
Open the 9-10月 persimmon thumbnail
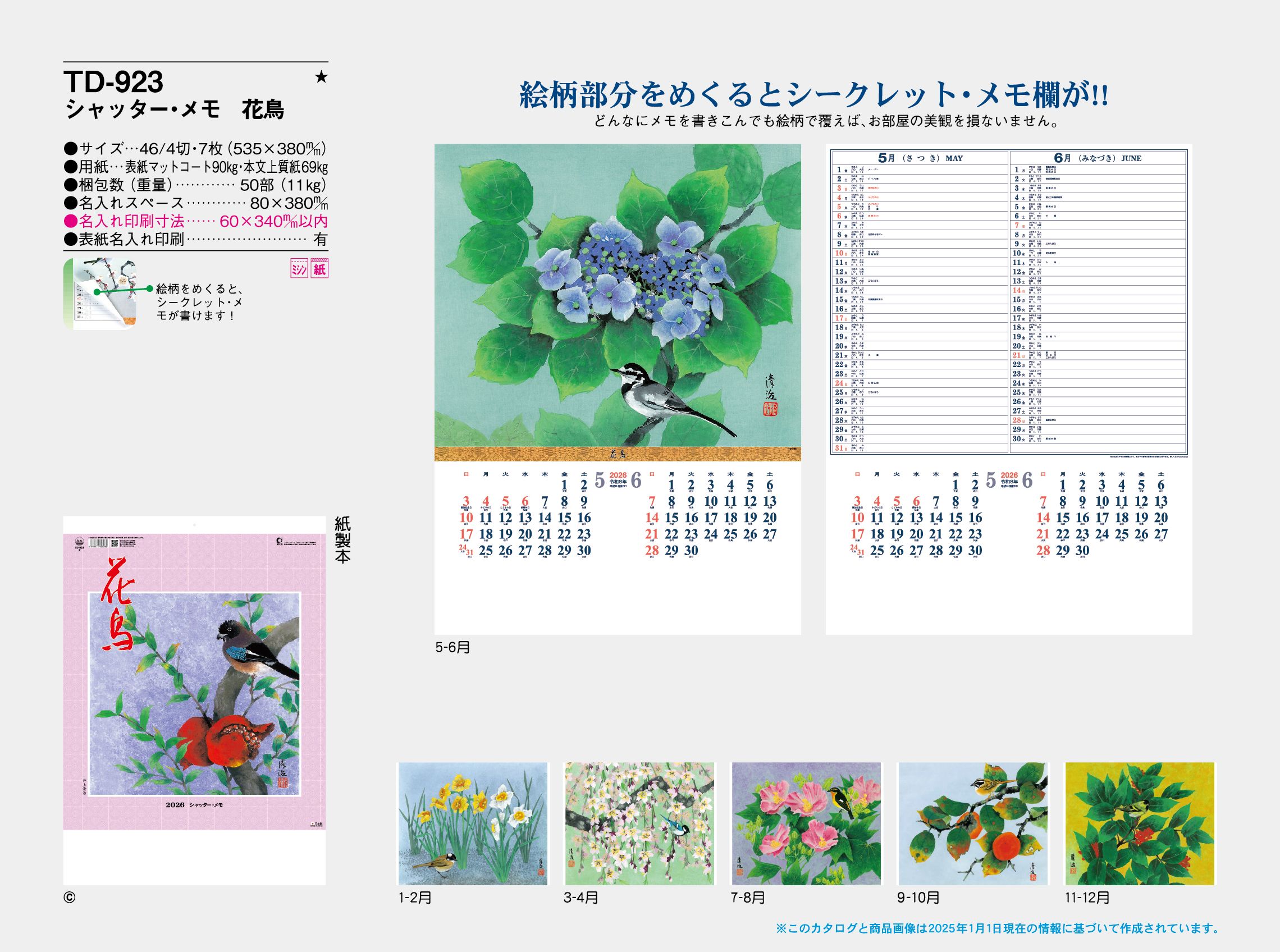(x=973, y=823)
